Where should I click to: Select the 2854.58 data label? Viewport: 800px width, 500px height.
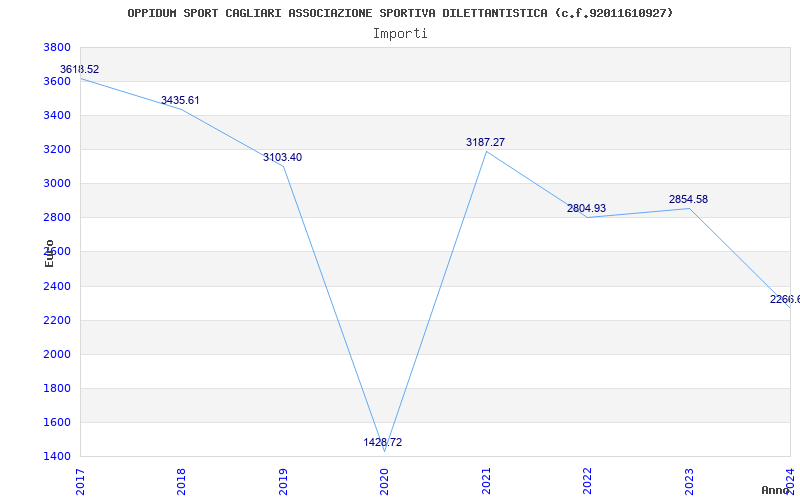pos(688,199)
